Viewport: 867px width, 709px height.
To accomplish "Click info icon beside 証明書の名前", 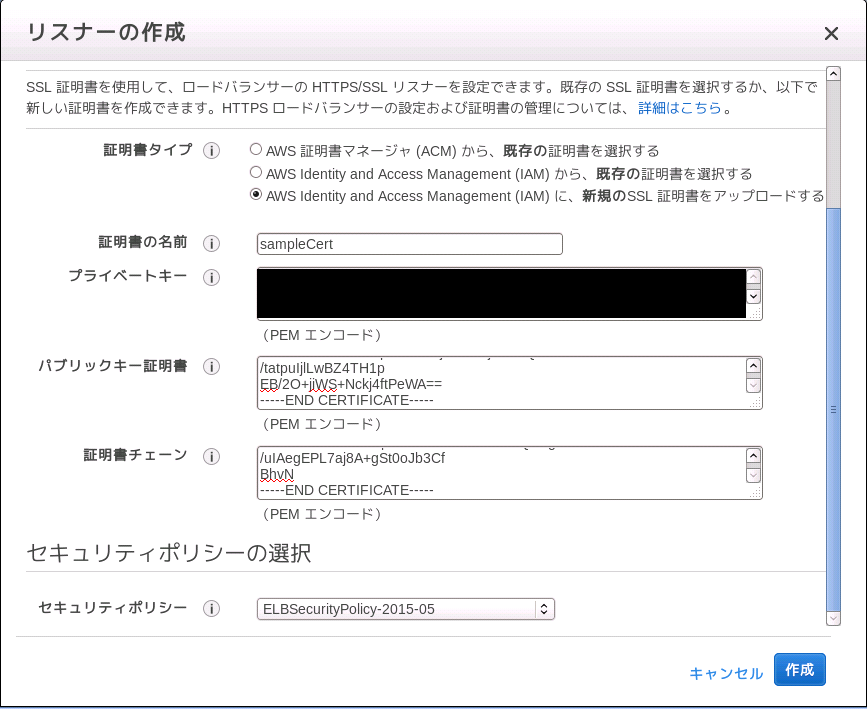I will click(x=211, y=244).
